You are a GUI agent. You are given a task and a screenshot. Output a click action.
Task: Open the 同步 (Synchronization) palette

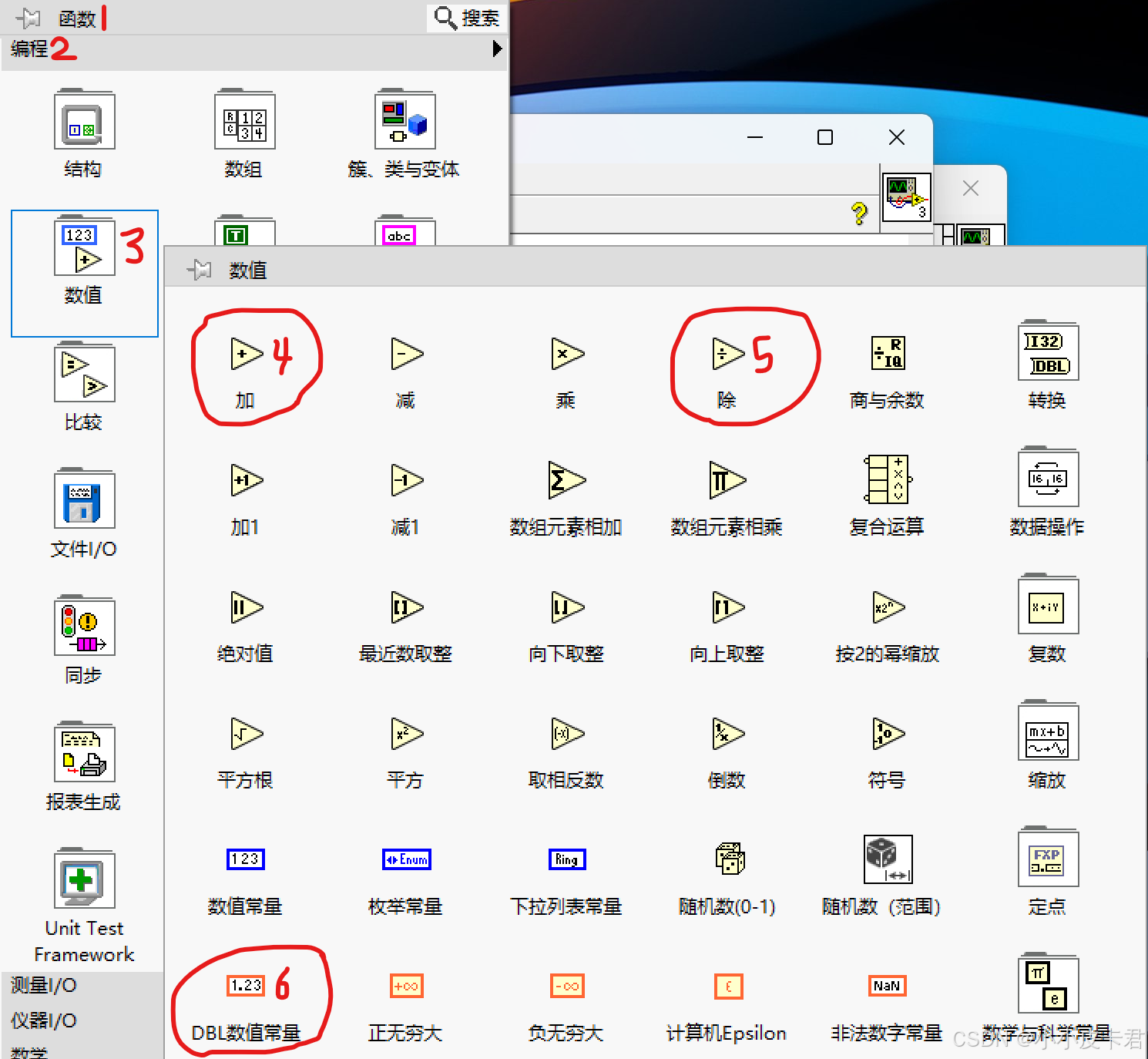(84, 627)
